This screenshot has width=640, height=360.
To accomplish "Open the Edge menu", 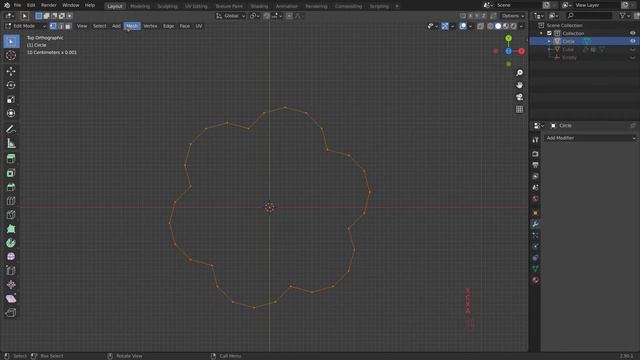I will pyautogui.click(x=169, y=26).
